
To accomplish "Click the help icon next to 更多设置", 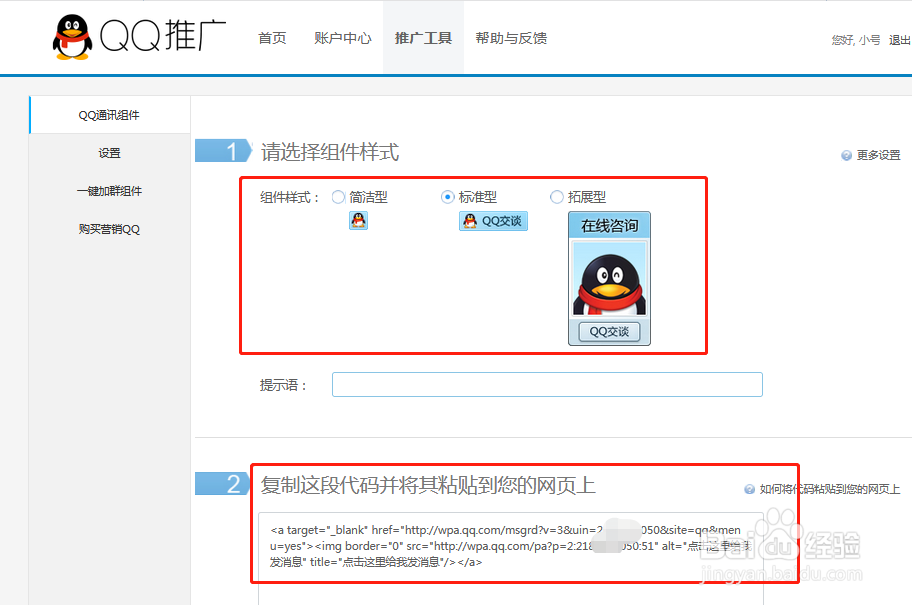I will coord(848,155).
